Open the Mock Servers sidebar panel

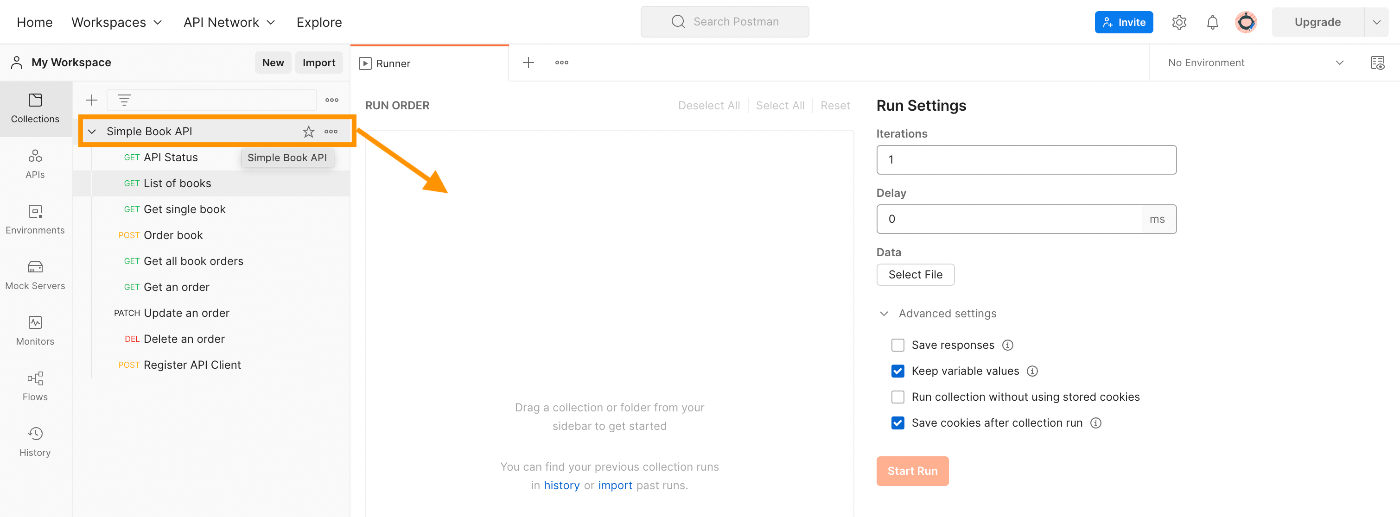(35, 275)
